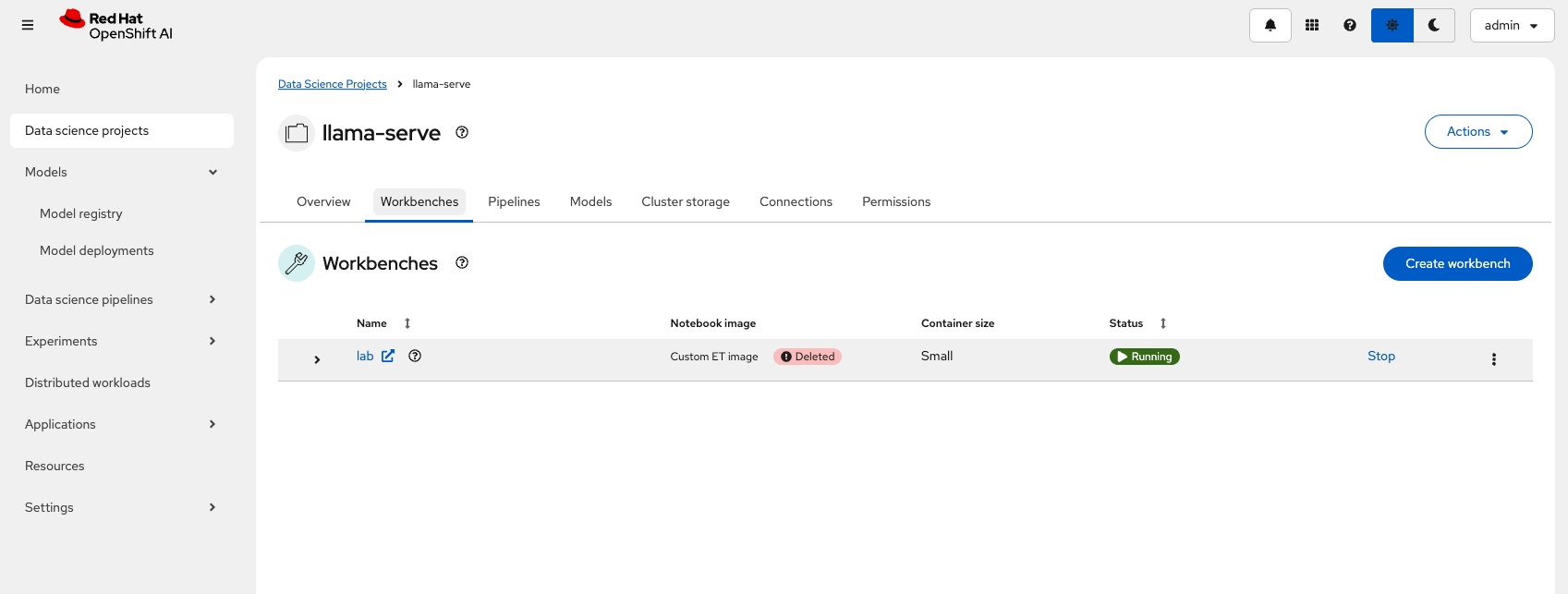Screen dimensions: 1568x594
Task: Expand Experiments sidebar section
Action: (x=122, y=341)
